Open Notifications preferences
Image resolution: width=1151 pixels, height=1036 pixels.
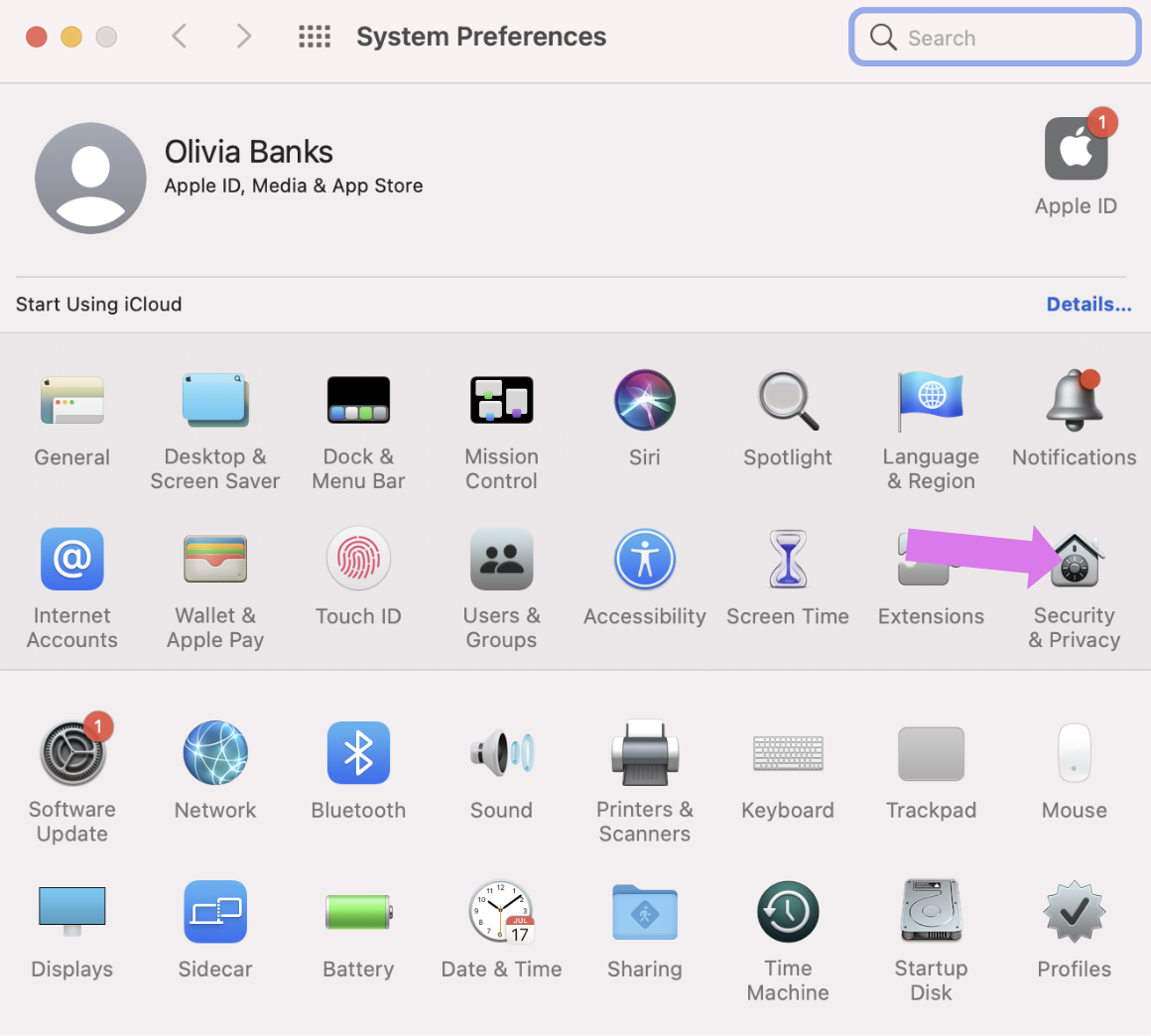1074,400
